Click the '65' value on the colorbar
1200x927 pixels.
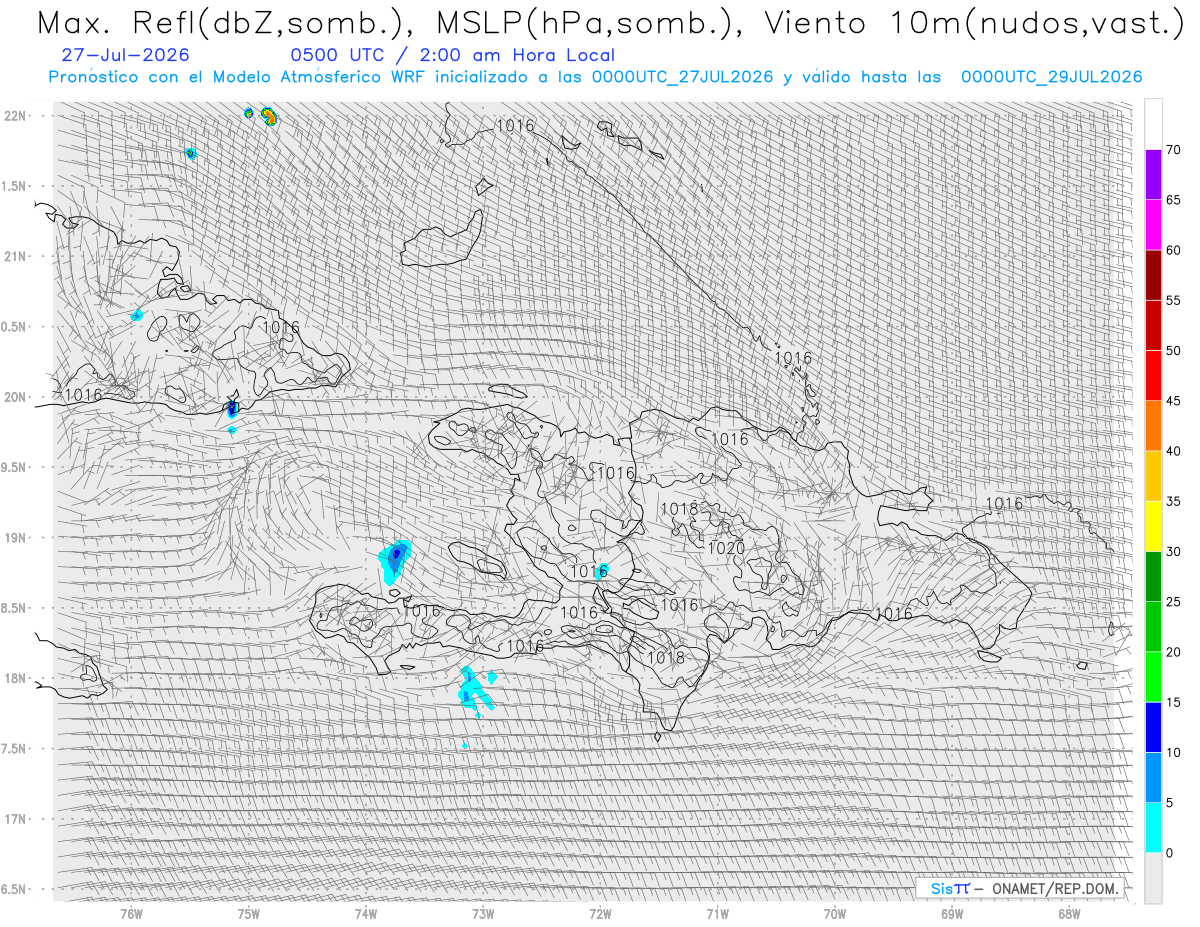(x=1174, y=200)
